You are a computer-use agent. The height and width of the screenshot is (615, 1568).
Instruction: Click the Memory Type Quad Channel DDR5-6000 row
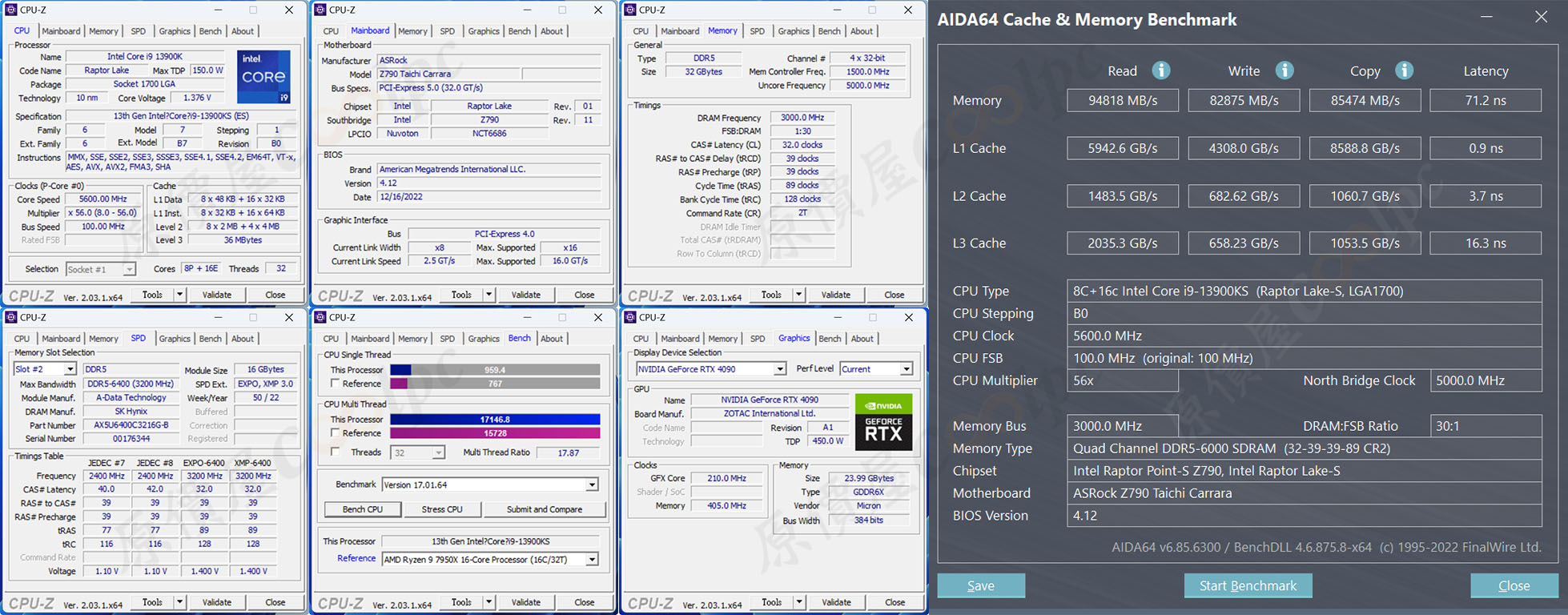point(1304,448)
